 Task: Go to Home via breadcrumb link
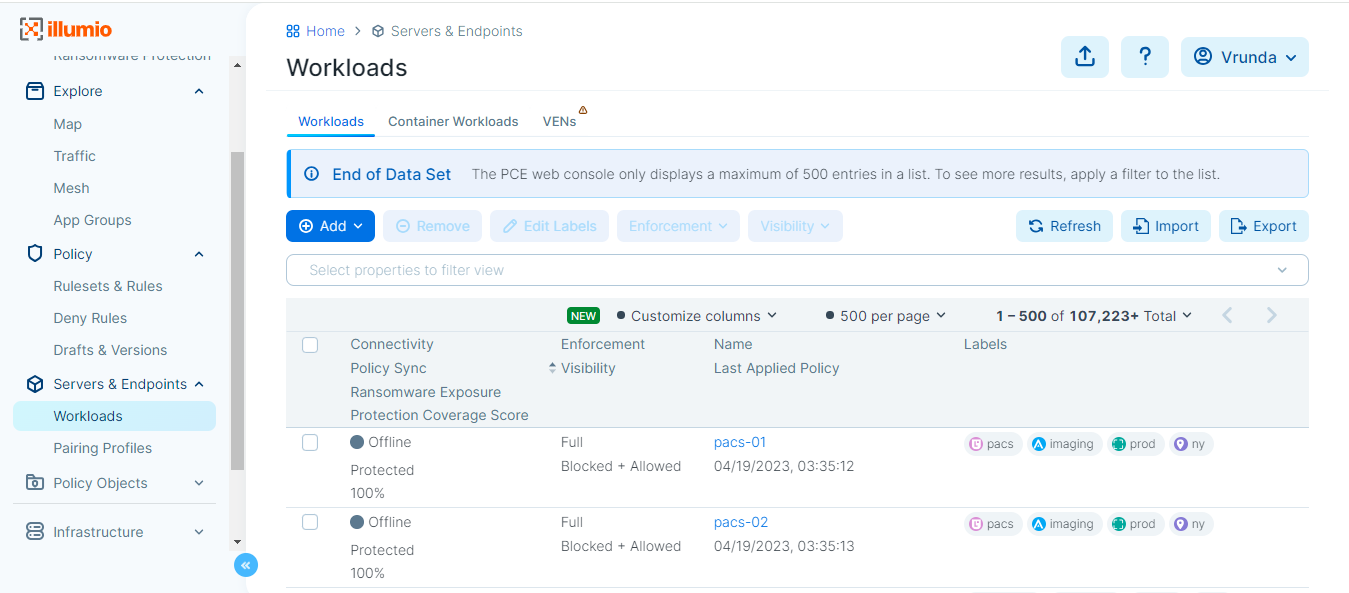click(x=315, y=31)
